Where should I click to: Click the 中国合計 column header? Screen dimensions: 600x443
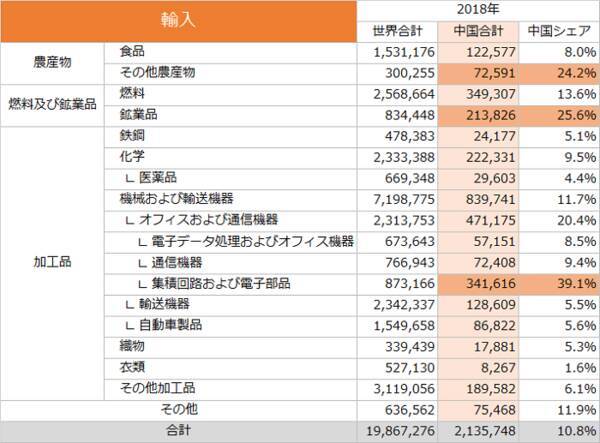[x=477, y=30]
